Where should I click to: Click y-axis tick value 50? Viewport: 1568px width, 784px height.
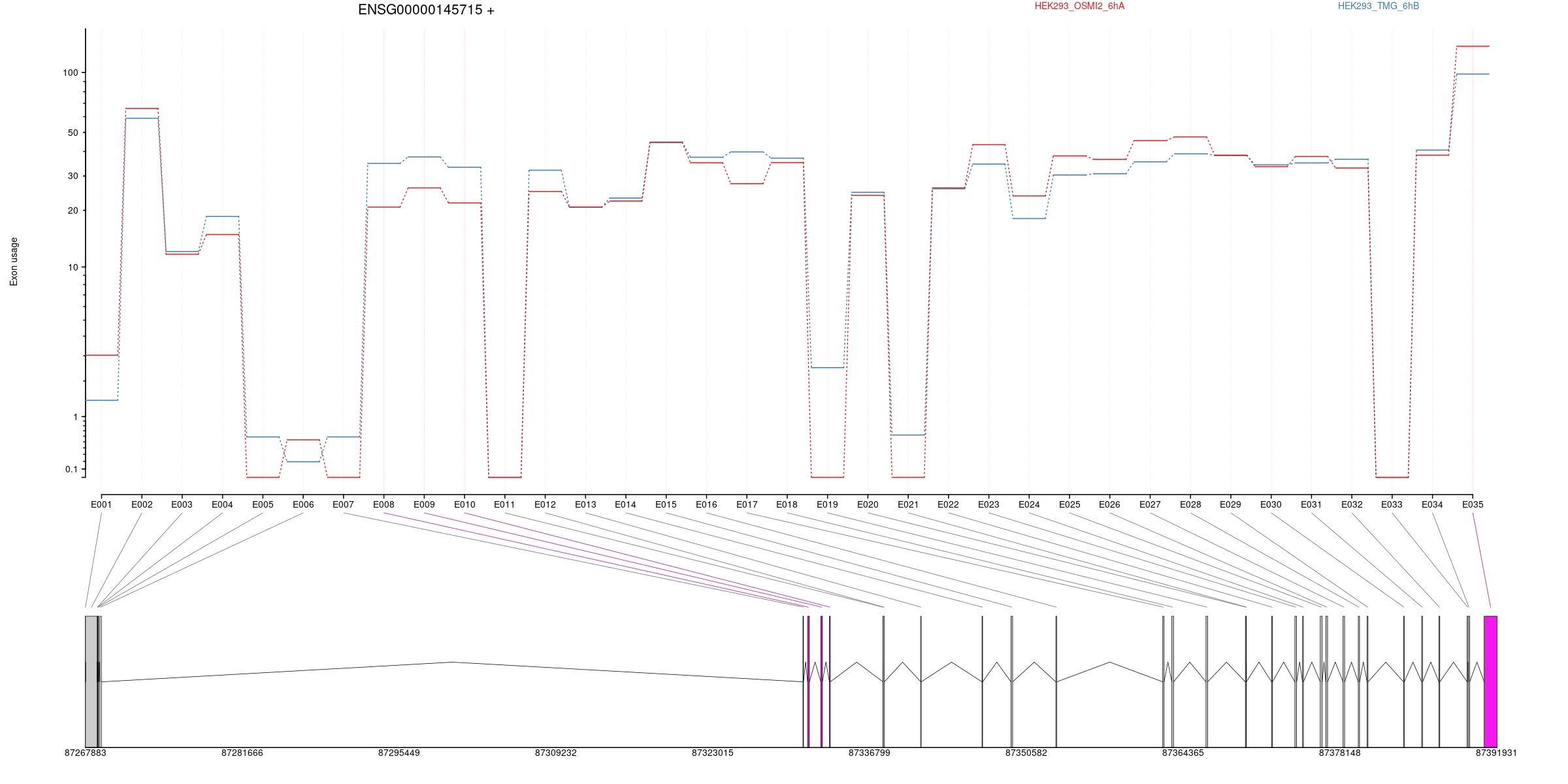click(73, 133)
